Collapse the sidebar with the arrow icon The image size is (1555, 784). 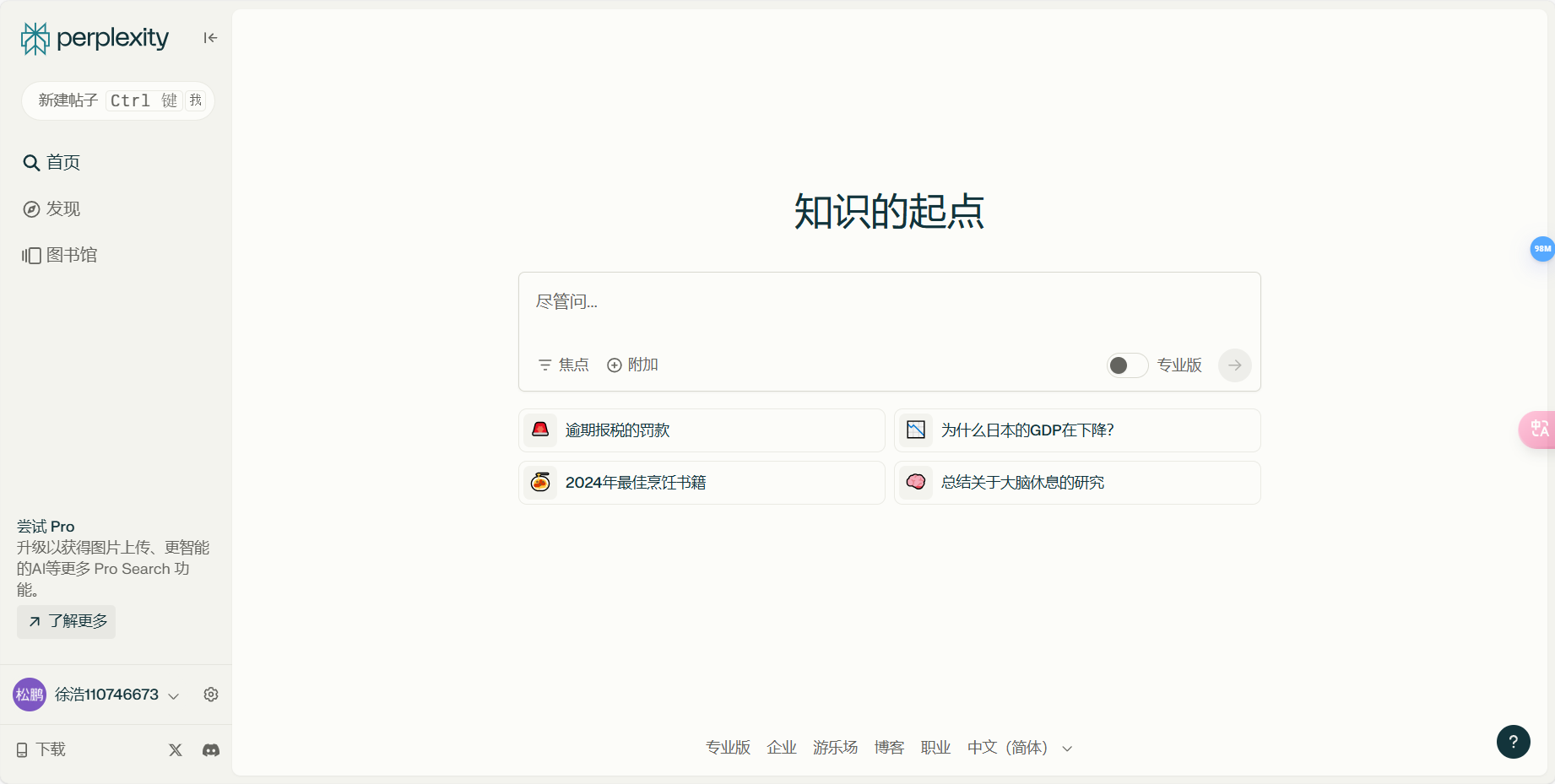click(x=209, y=38)
